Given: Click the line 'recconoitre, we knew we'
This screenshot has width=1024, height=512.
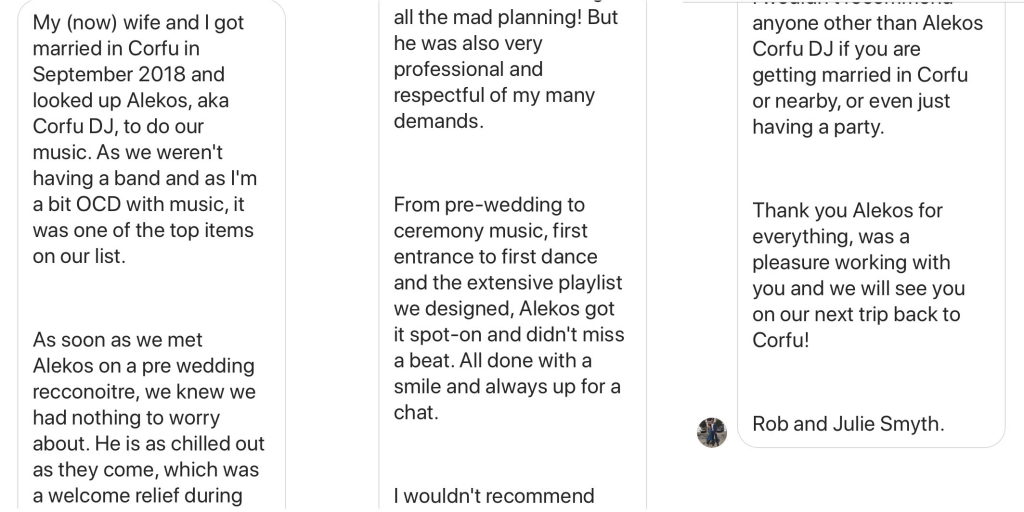Looking at the screenshot, I should (144, 392).
